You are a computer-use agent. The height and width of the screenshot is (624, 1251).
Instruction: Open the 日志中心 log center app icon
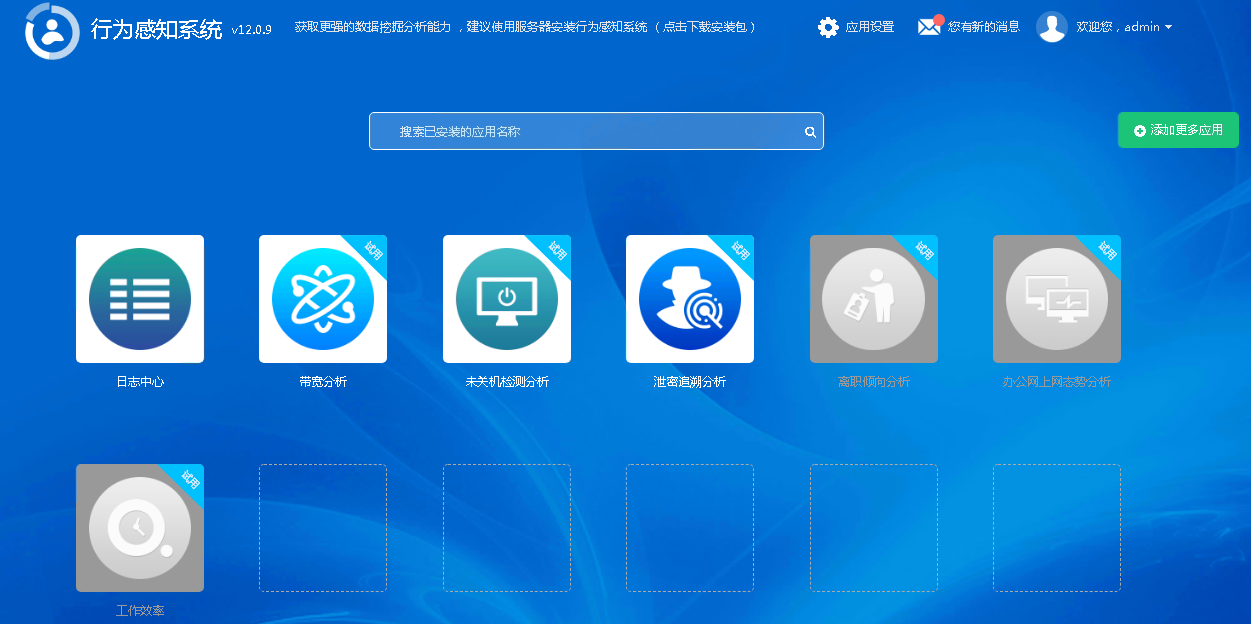[140, 299]
